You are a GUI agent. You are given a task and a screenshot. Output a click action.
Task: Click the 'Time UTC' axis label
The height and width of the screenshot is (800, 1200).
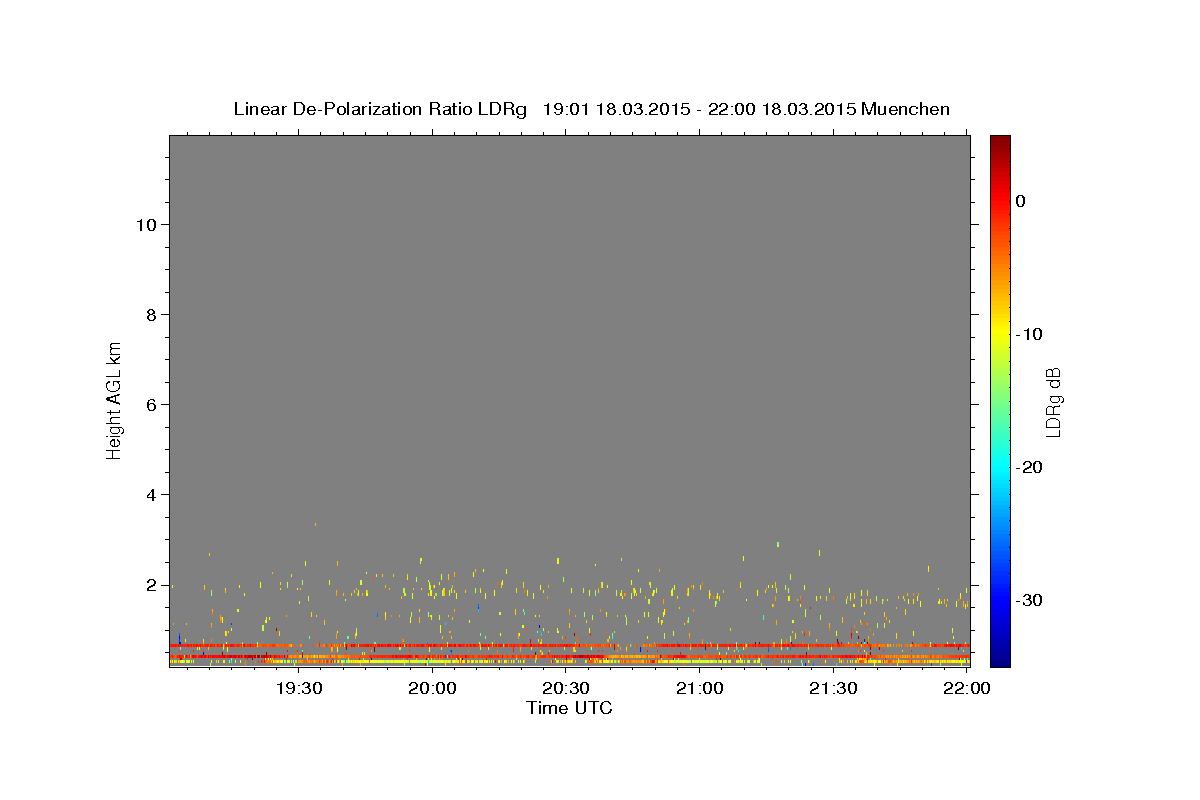tap(569, 708)
